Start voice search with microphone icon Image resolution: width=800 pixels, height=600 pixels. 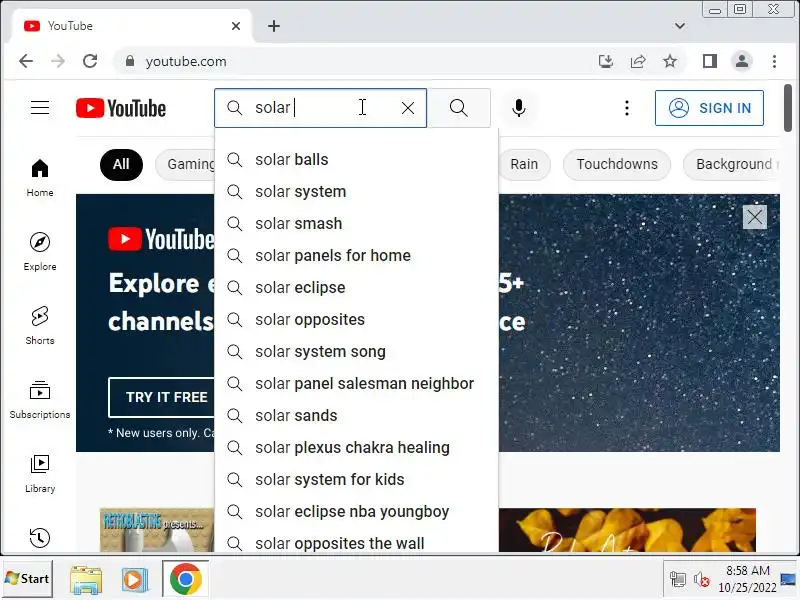519,108
